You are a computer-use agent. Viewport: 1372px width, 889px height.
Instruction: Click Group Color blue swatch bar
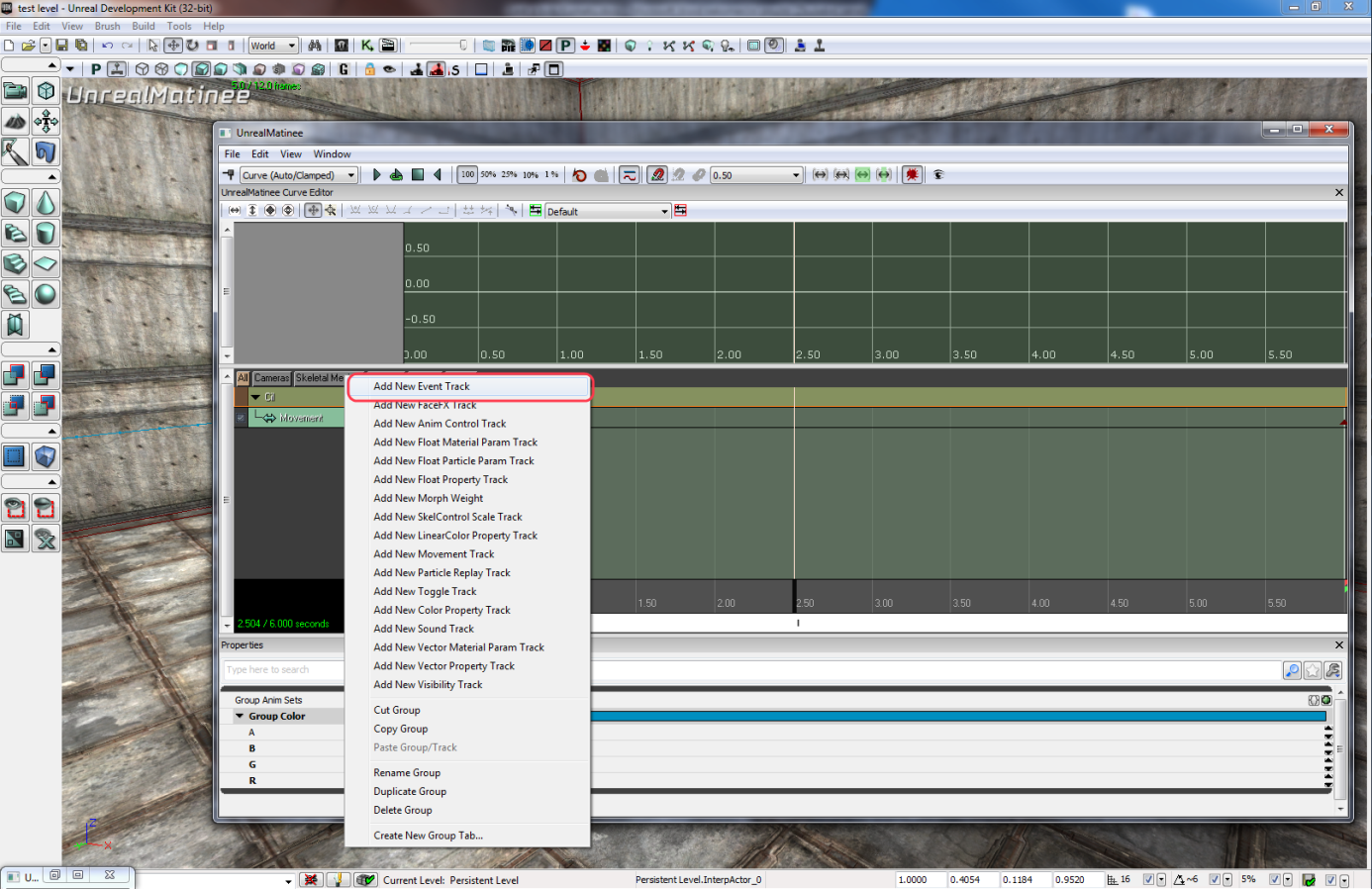coord(958,716)
